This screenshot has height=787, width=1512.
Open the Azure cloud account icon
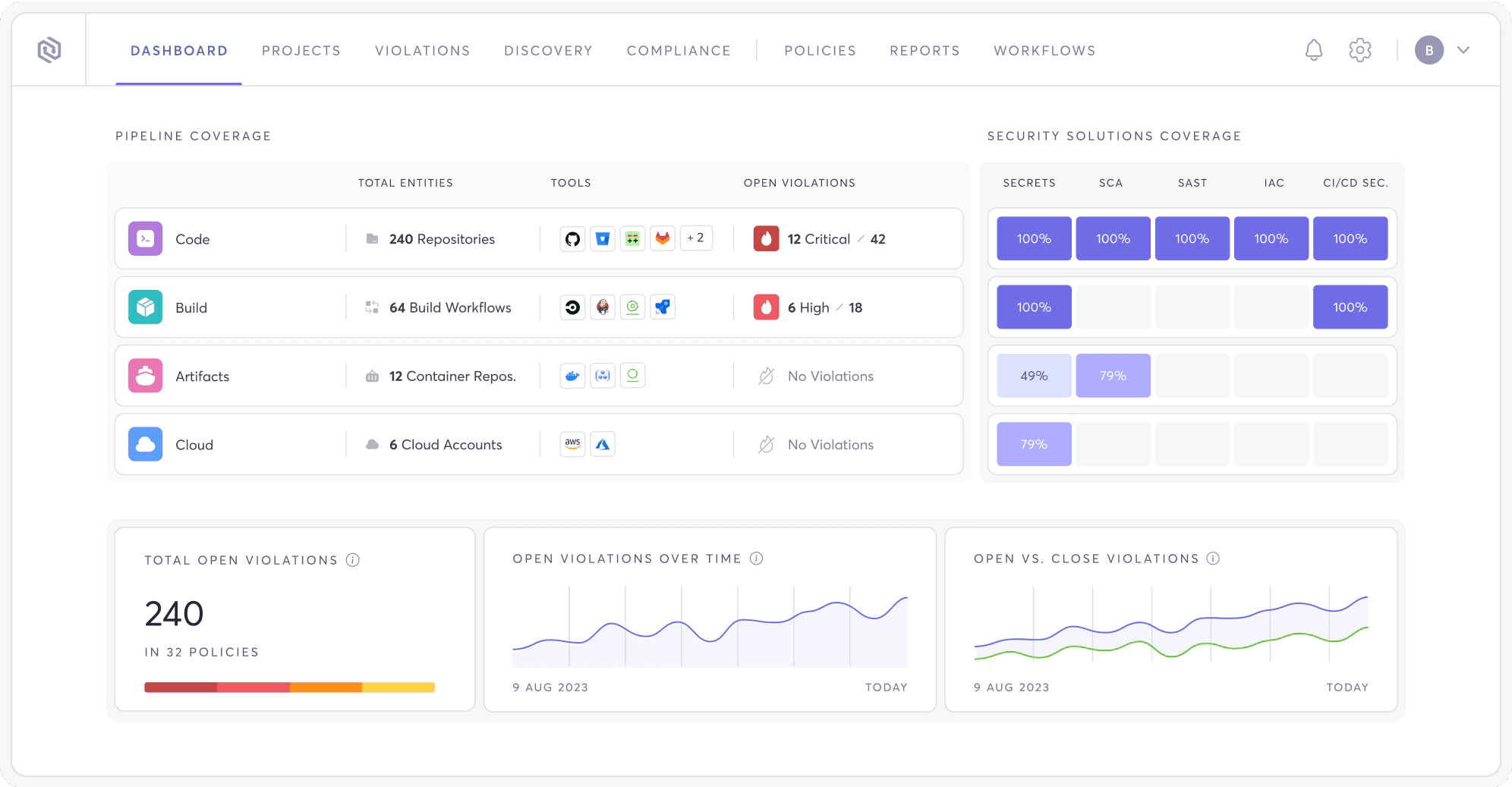[x=602, y=443]
